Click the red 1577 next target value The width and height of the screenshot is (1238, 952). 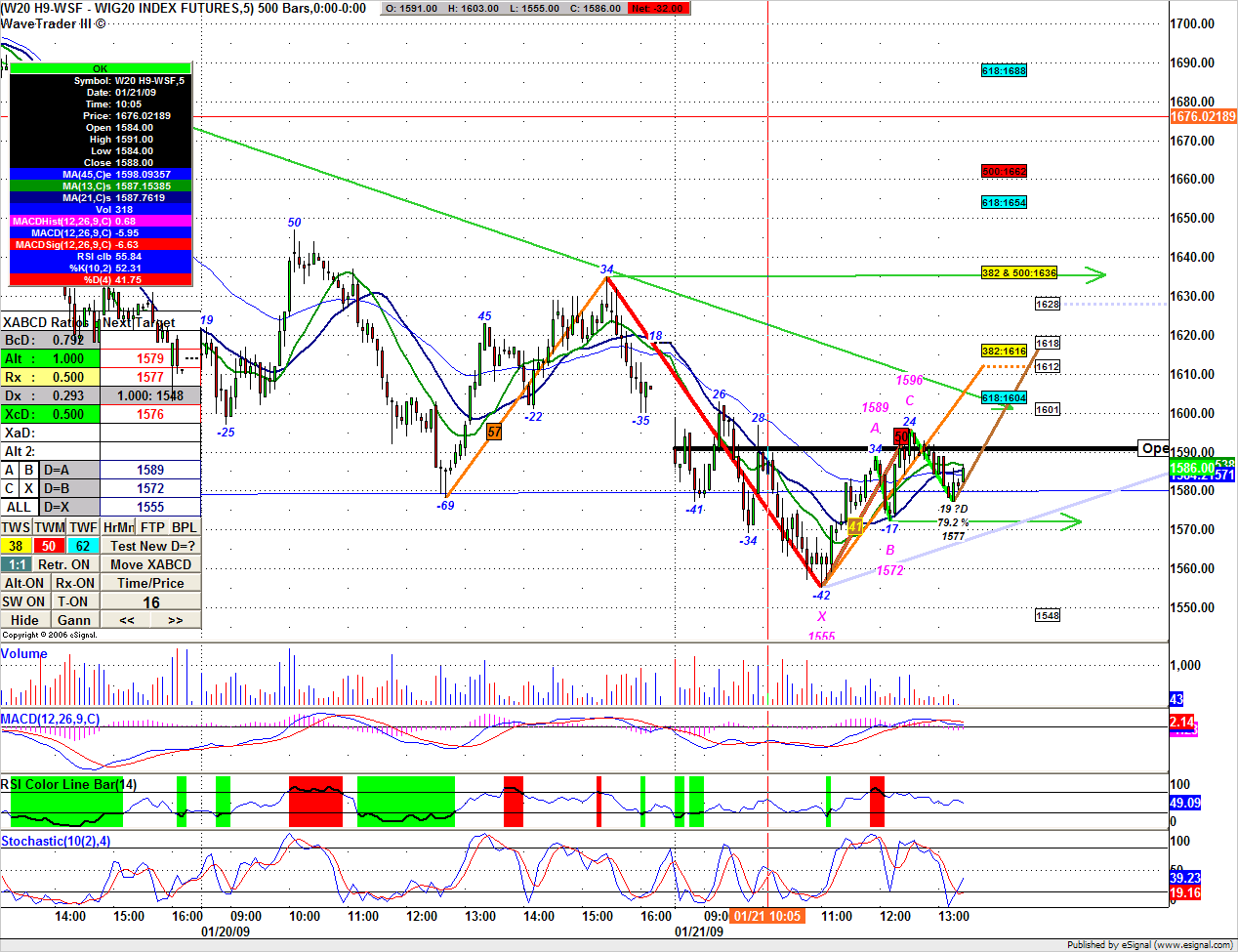150,377
